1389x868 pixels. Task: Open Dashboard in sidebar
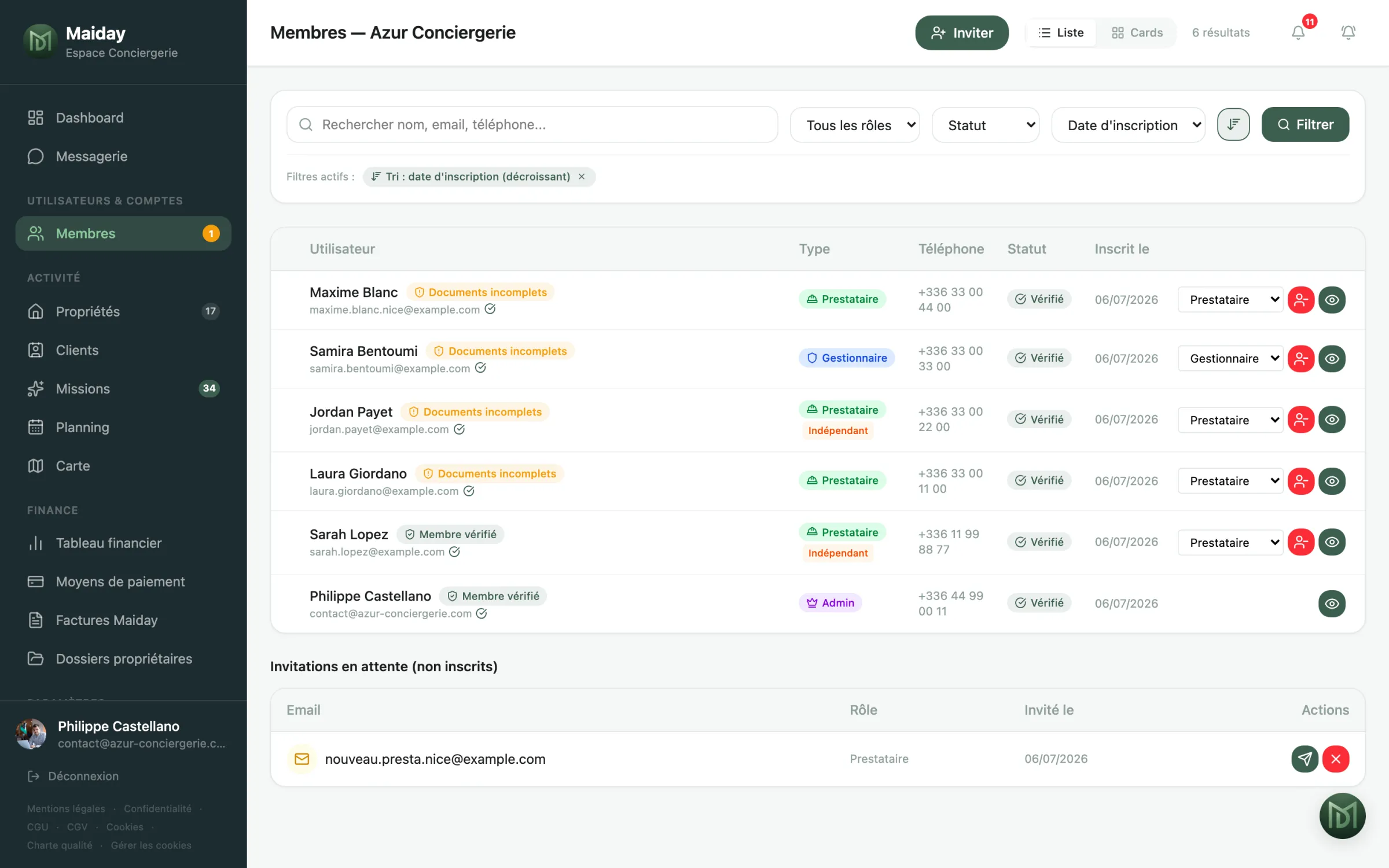[x=123, y=117]
